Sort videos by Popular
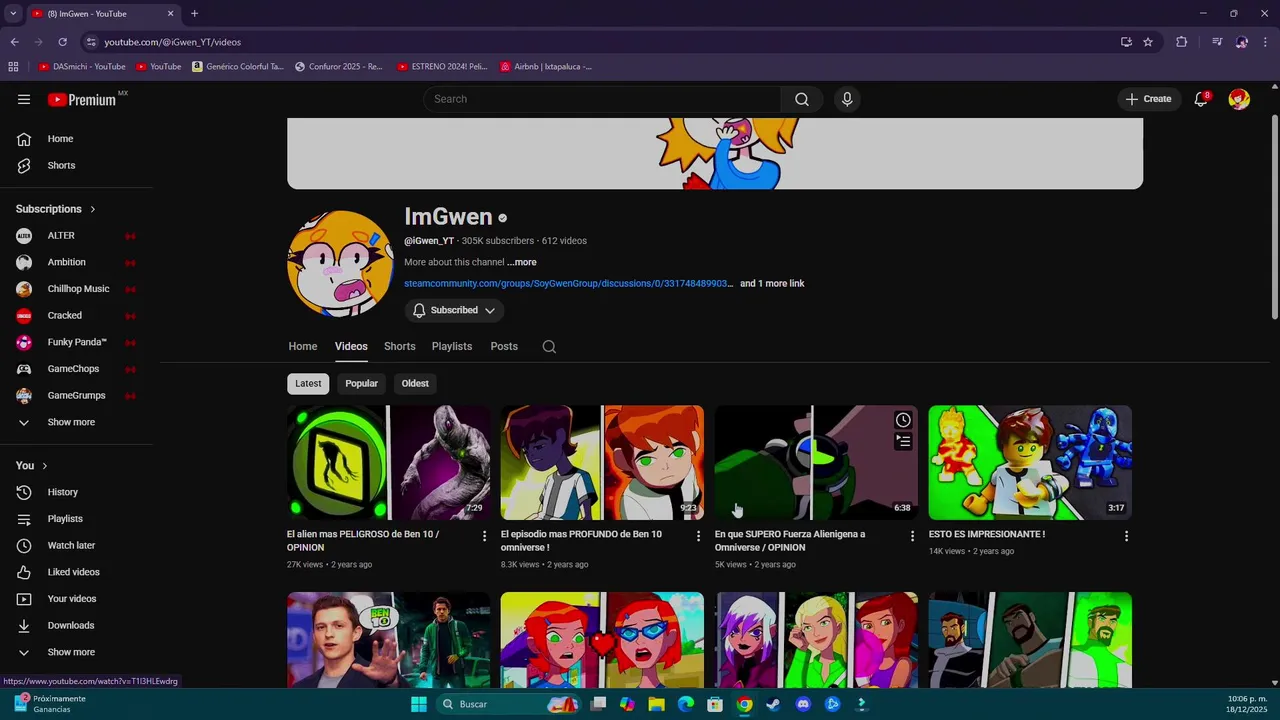Viewport: 1280px width, 720px height. (x=361, y=383)
